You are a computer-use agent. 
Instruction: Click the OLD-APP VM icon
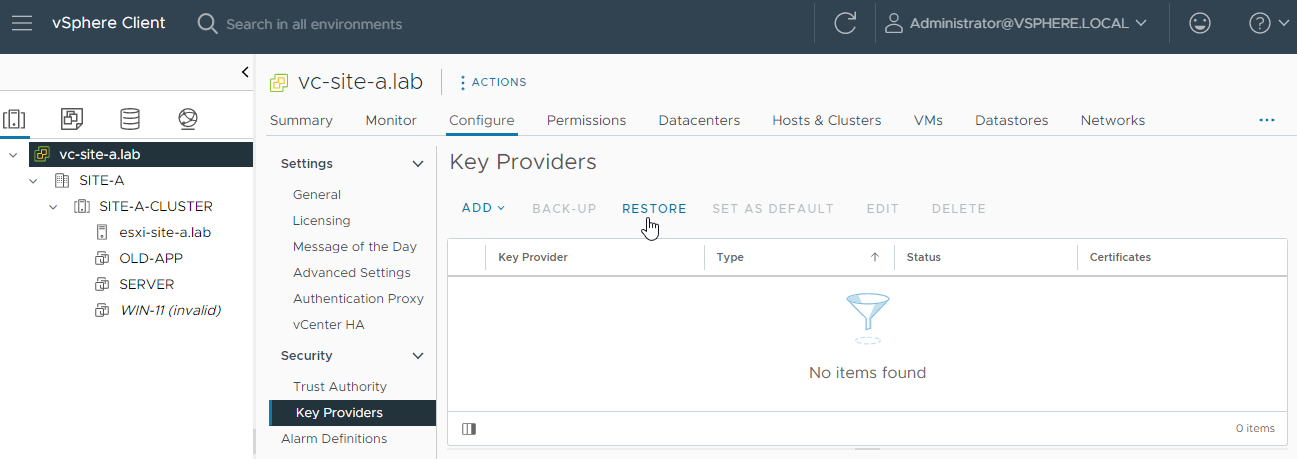point(101,258)
